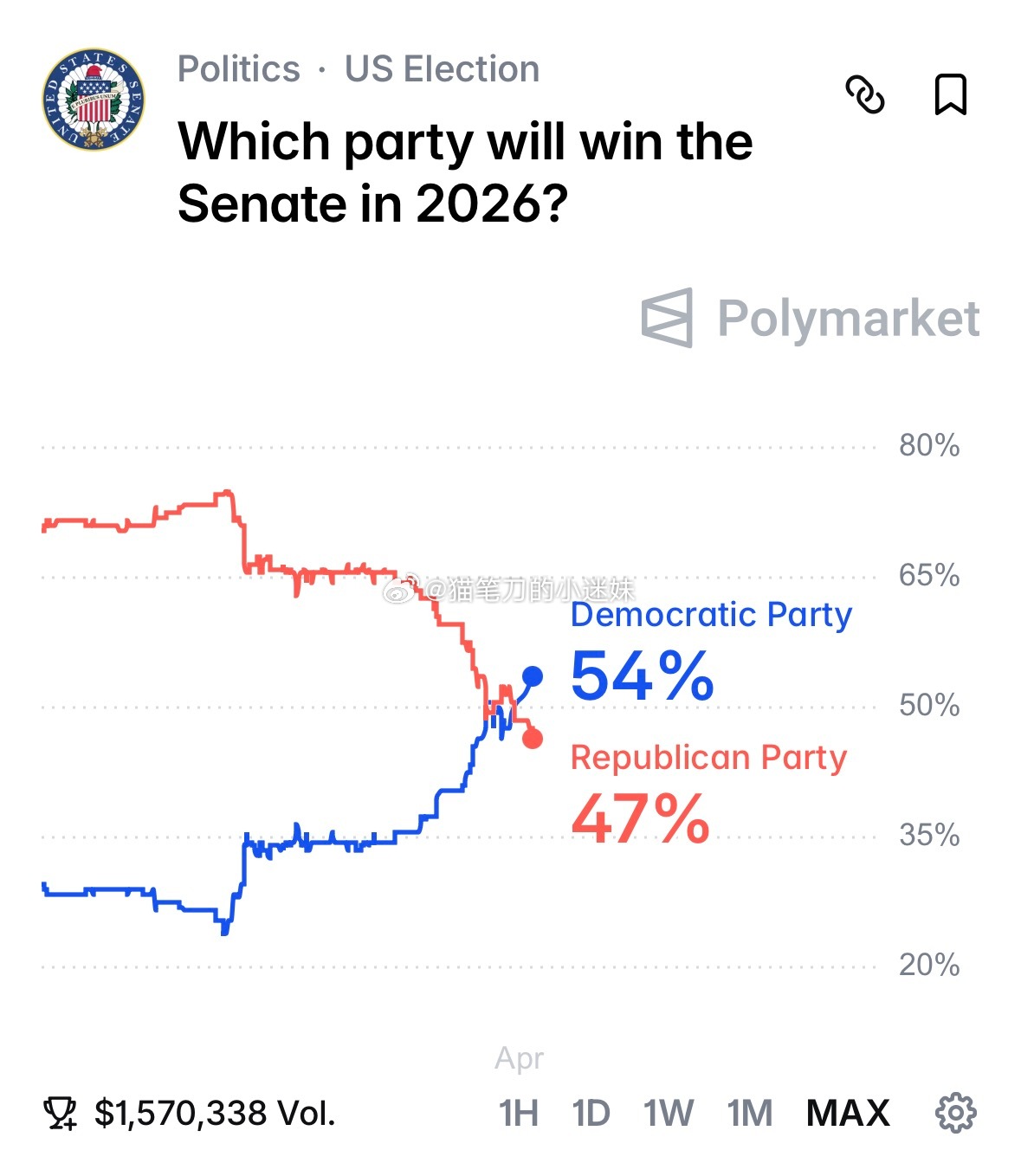The width and height of the screenshot is (1021, 1176).
Task: Toggle the Democratic Party series visibility
Action: point(710,615)
